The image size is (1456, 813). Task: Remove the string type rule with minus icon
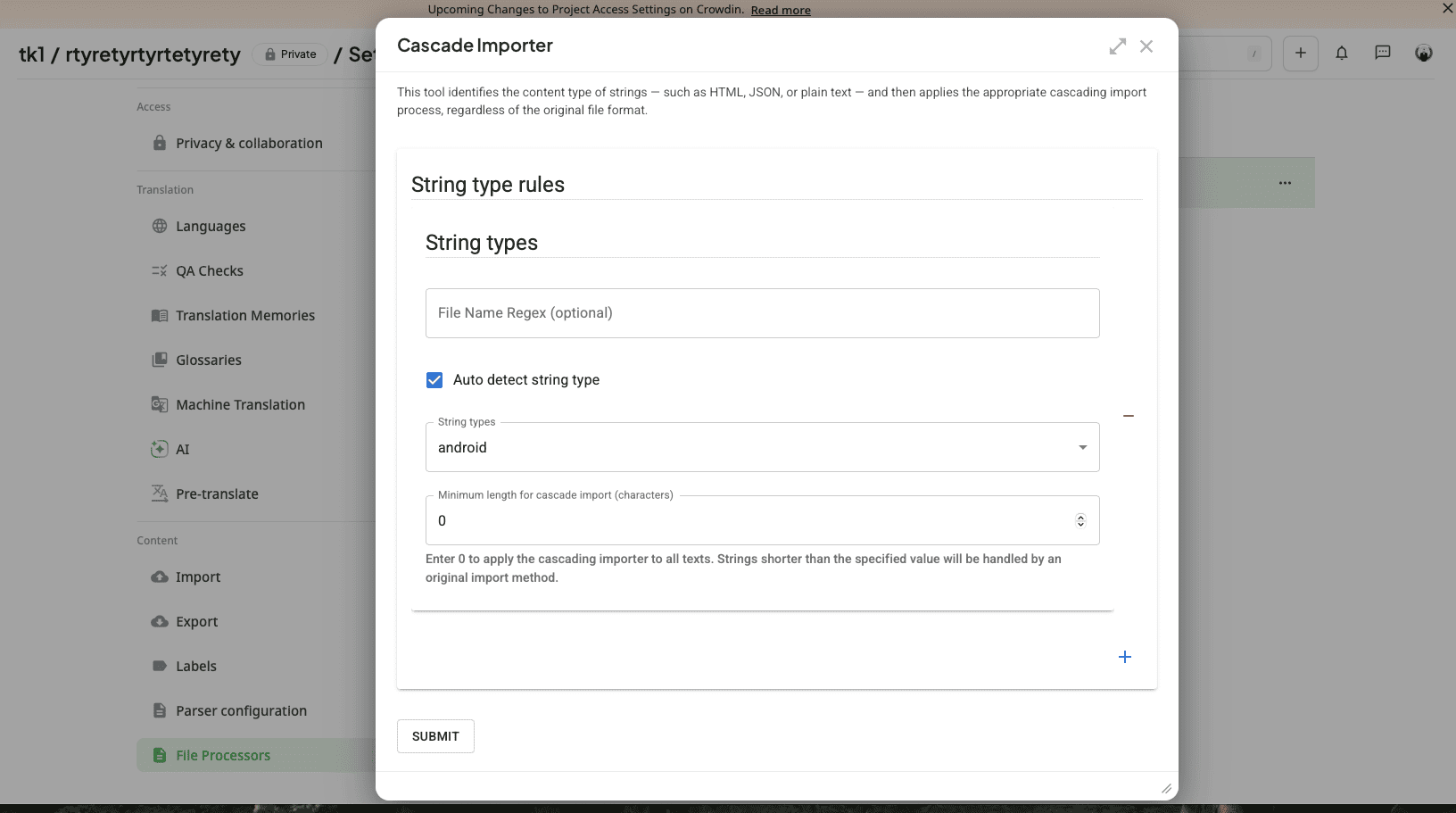coord(1129,416)
